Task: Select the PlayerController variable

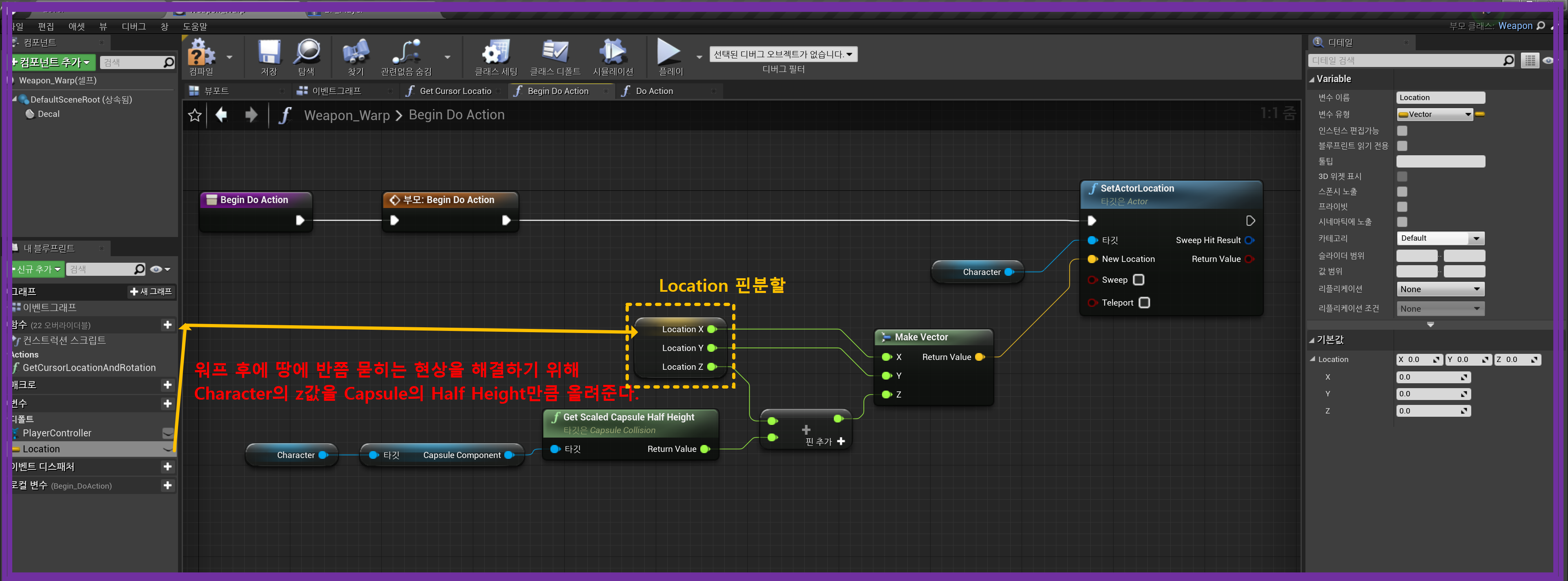Action: coord(57,433)
